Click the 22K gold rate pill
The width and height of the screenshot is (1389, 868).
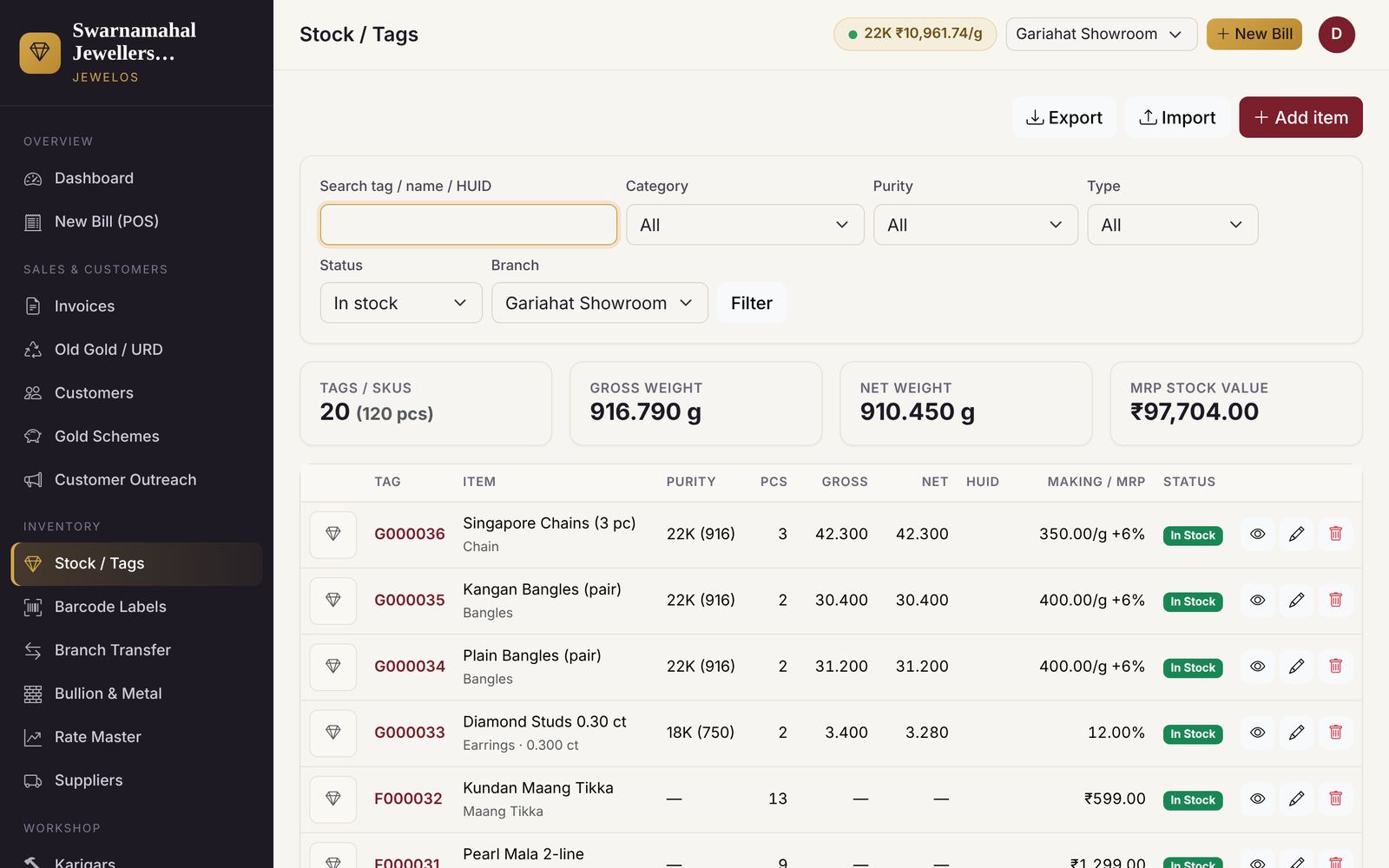(x=915, y=34)
